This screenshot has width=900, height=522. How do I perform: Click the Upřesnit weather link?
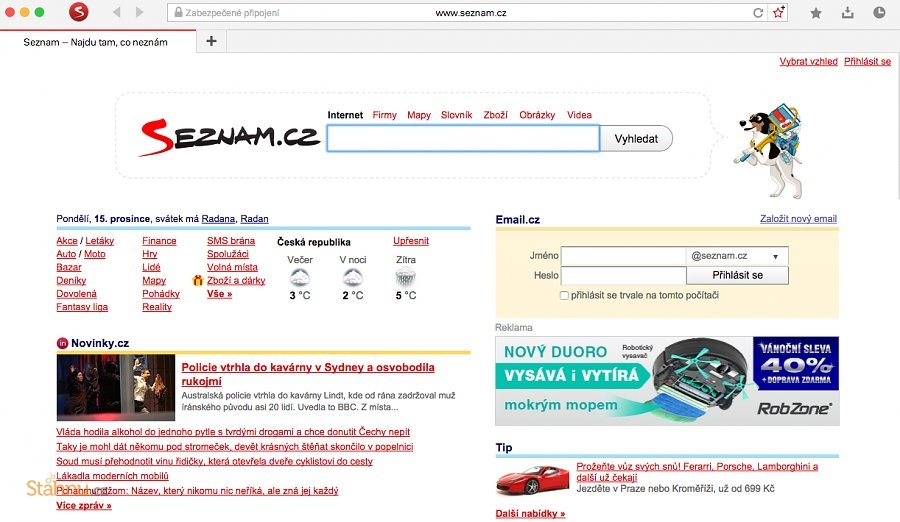click(x=411, y=241)
